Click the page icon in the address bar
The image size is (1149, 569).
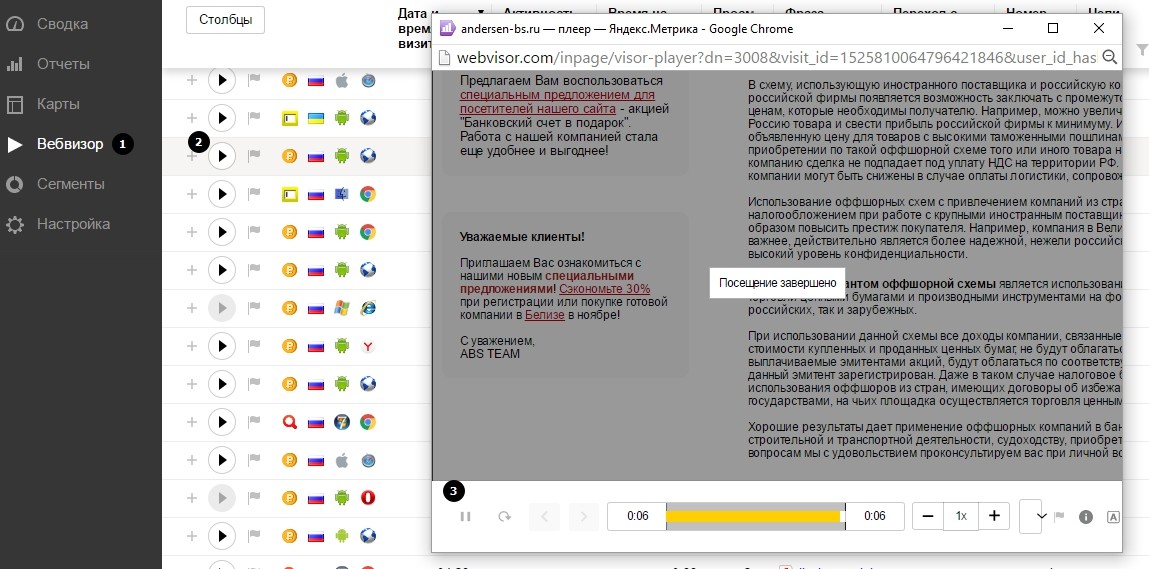[443, 56]
